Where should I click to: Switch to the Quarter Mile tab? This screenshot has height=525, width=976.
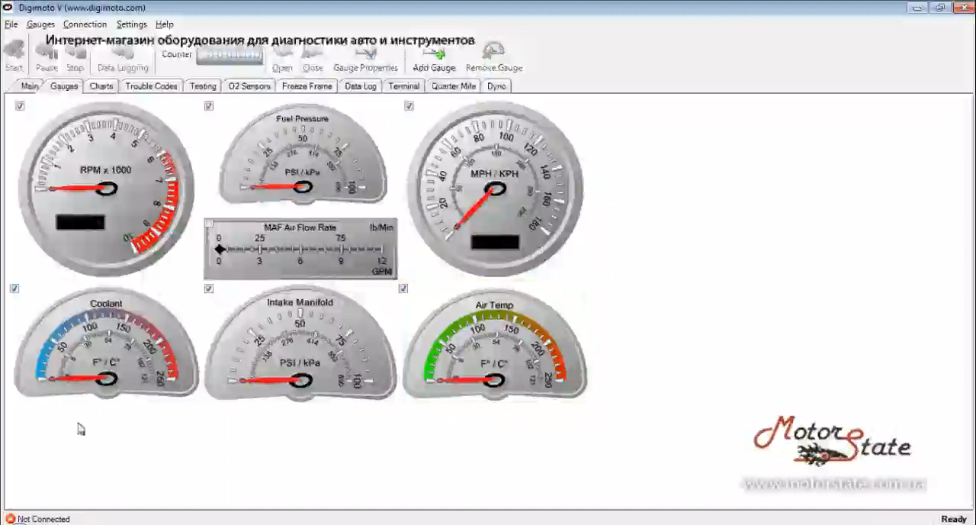453,86
